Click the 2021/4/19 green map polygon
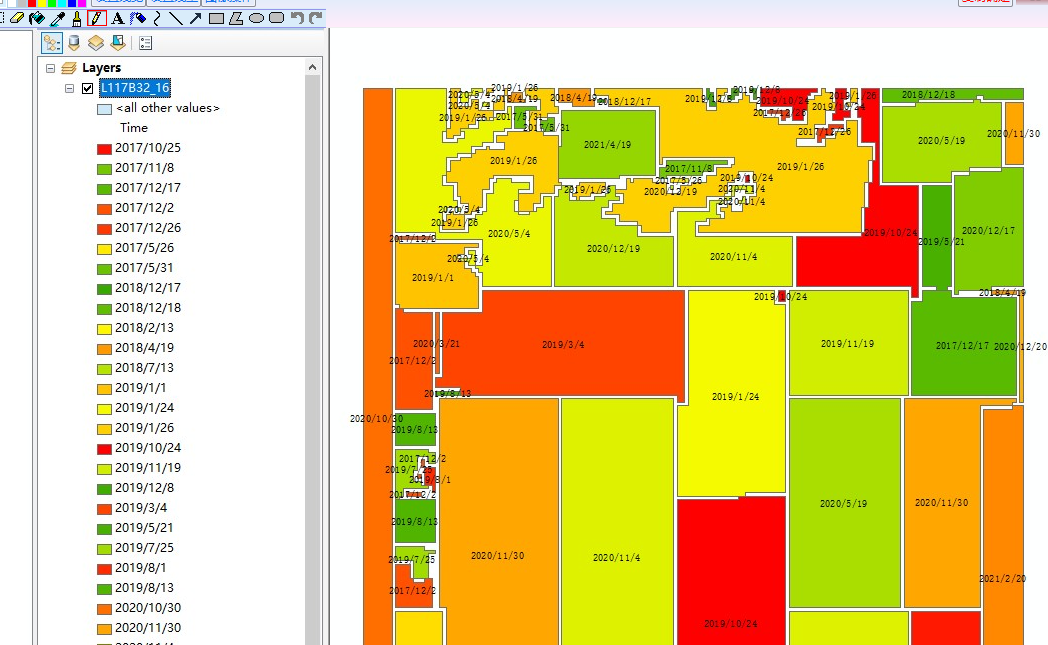1048x645 pixels. click(607, 145)
